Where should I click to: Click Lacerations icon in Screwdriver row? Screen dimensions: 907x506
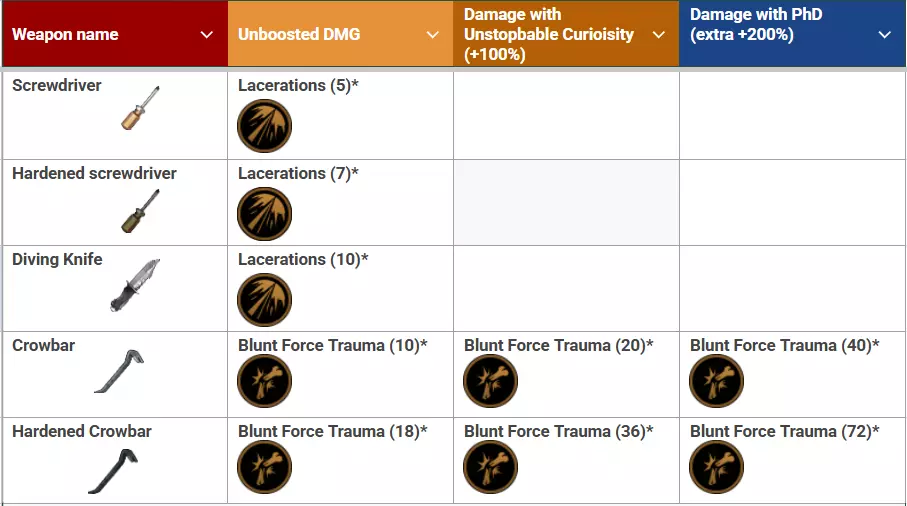(264, 126)
